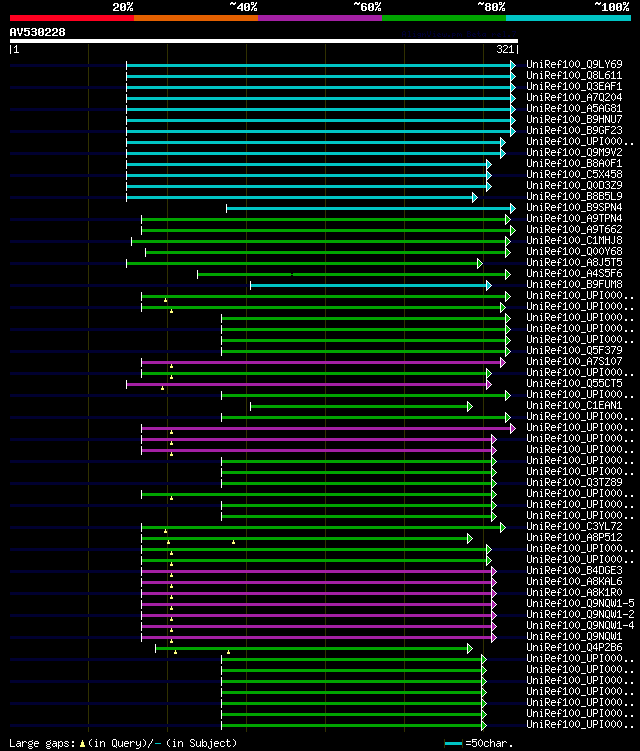Click the arrowhead ending the A8P512 alignment

point(470,539)
